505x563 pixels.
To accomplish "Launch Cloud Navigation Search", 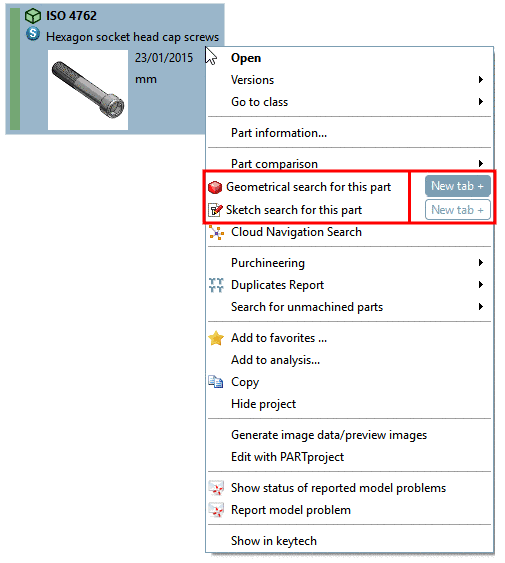I will click(x=296, y=232).
